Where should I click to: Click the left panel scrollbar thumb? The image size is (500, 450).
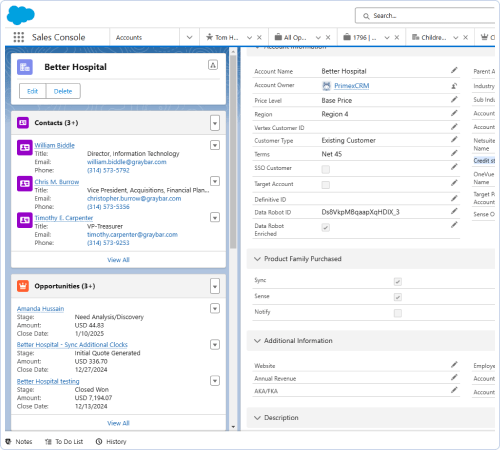pos(233,152)
